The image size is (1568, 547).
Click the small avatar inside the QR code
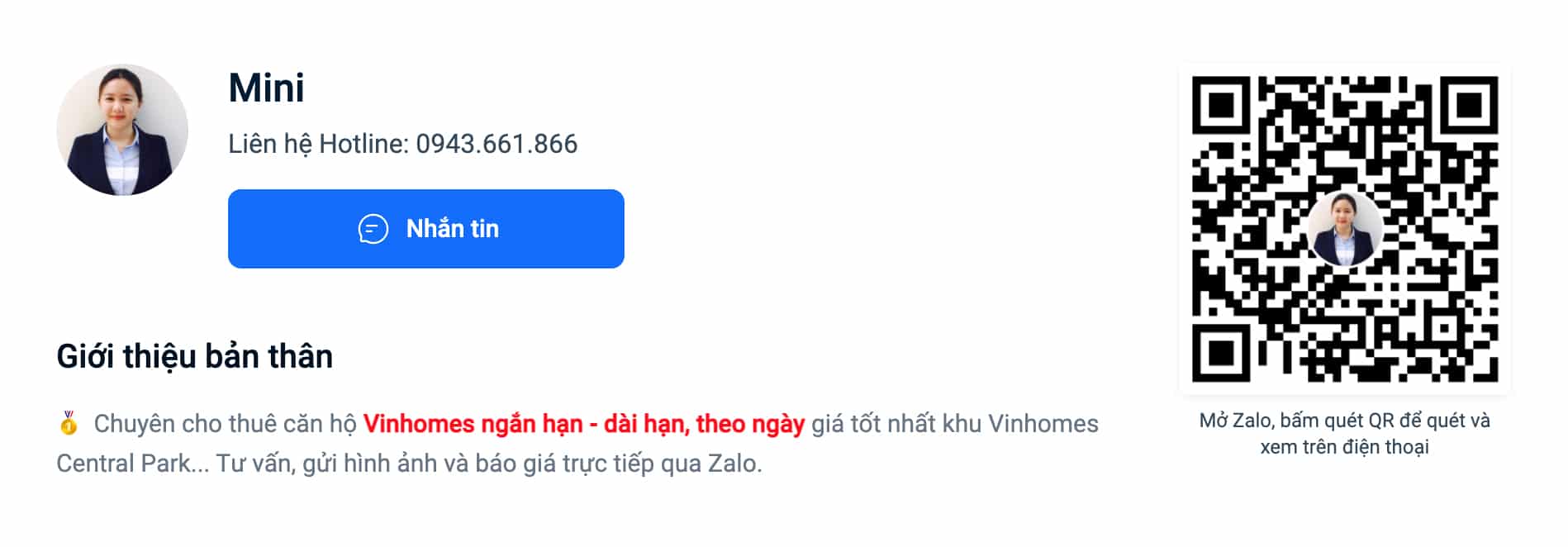tap(1344, 229)
